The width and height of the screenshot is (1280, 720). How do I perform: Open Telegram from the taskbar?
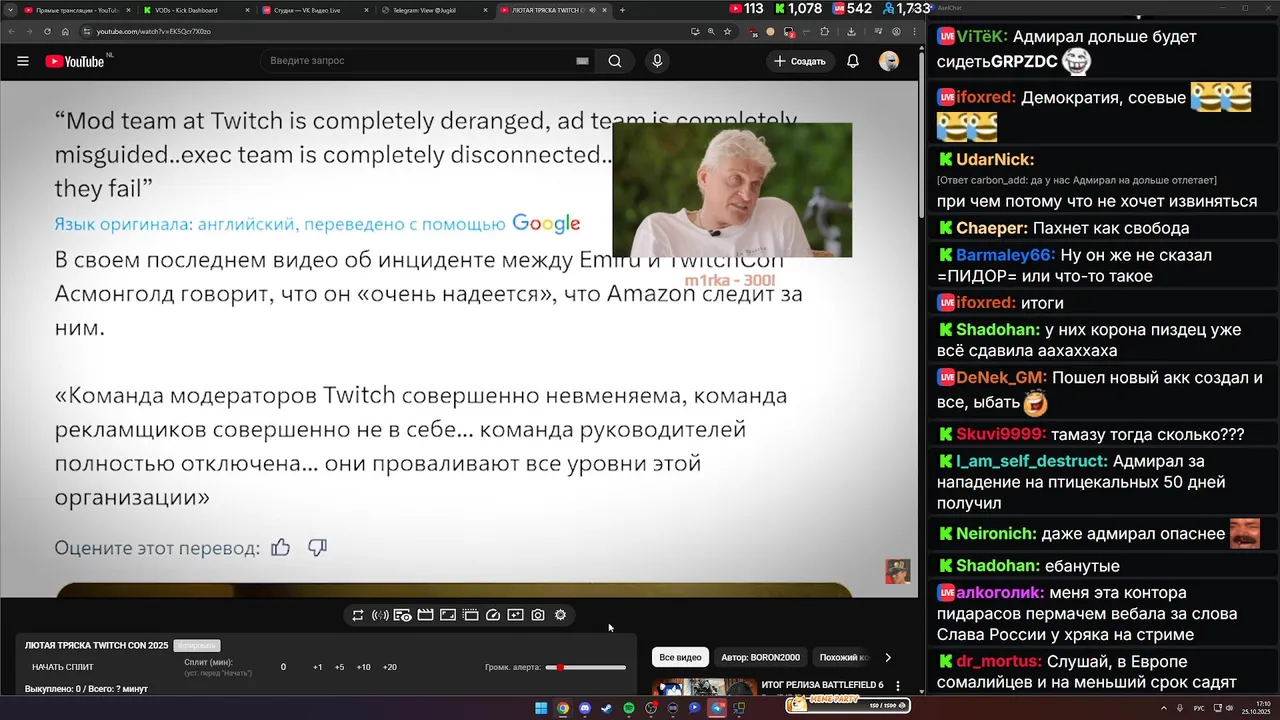point(717,708)
